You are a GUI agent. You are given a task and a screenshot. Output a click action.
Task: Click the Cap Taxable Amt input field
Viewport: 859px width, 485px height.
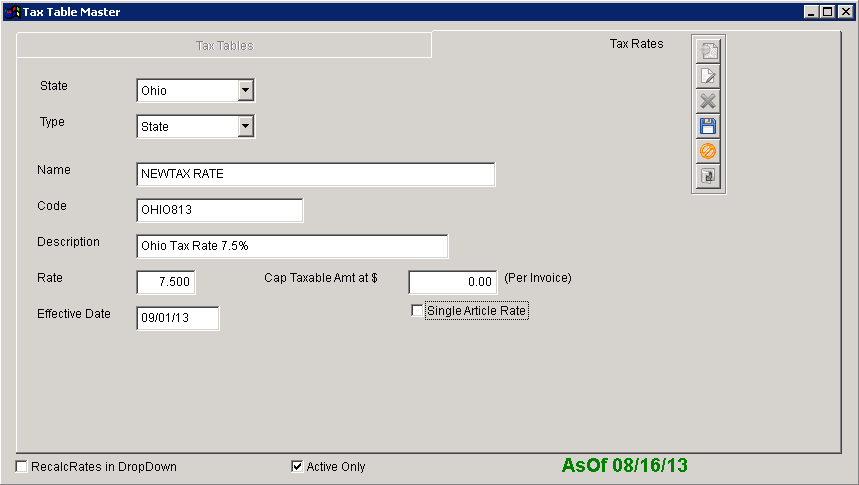pyautogui.click(x=453, y=282)
